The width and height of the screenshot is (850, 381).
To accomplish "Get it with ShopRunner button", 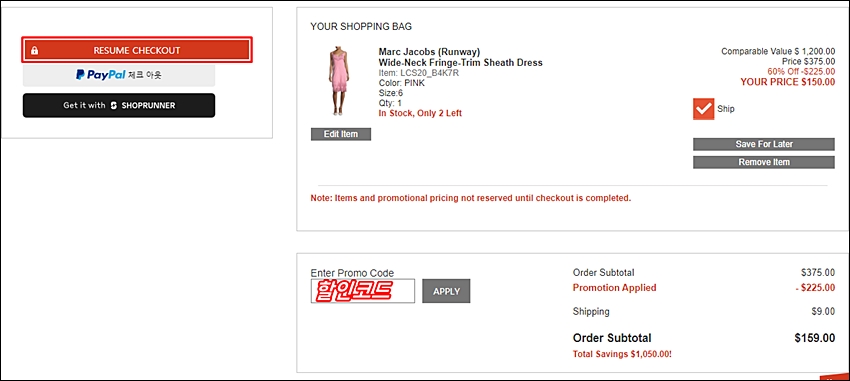I will pyautogui.click(x=119, y=105).
